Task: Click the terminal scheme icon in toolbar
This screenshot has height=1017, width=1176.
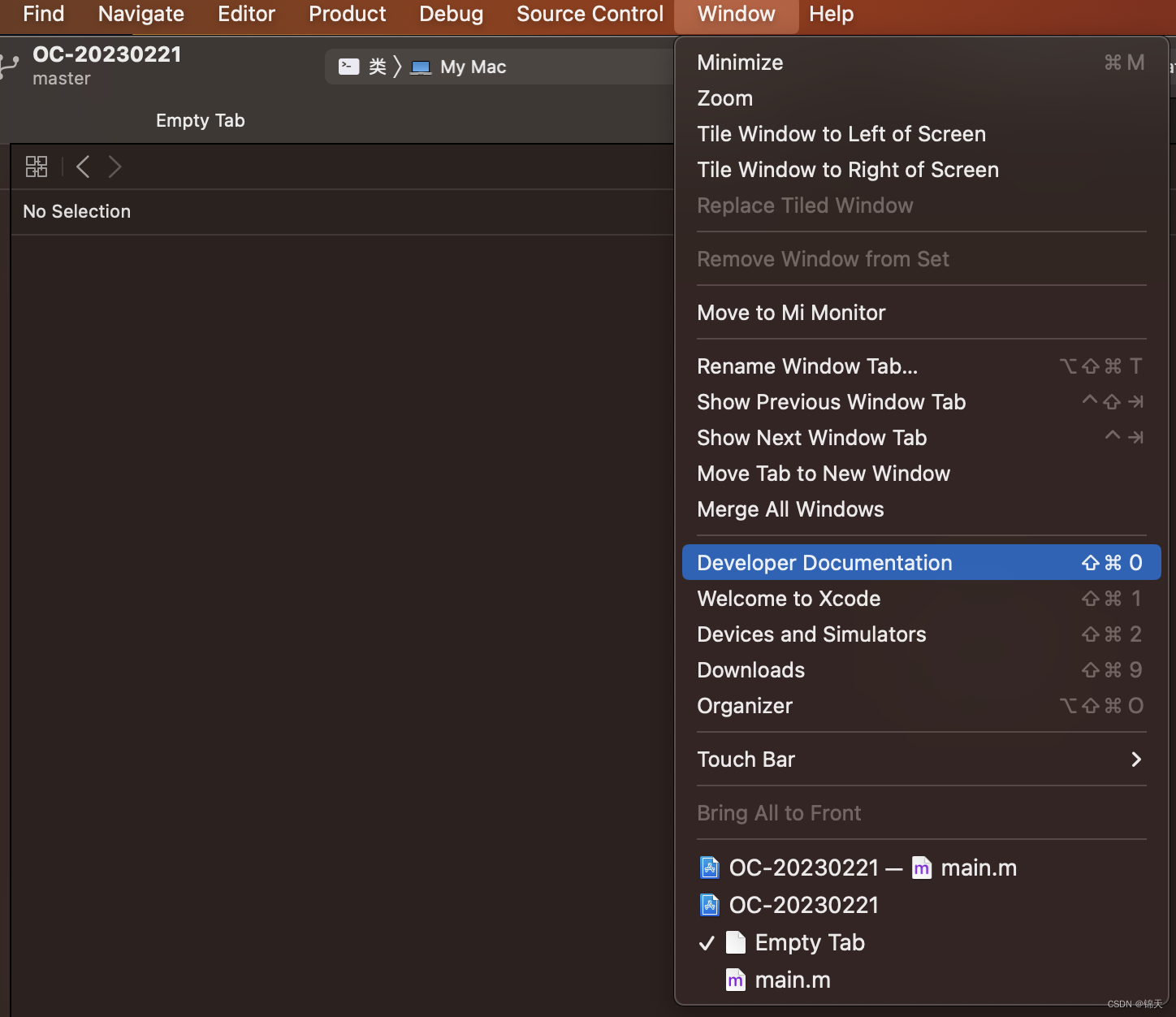Action: point(349,67)
